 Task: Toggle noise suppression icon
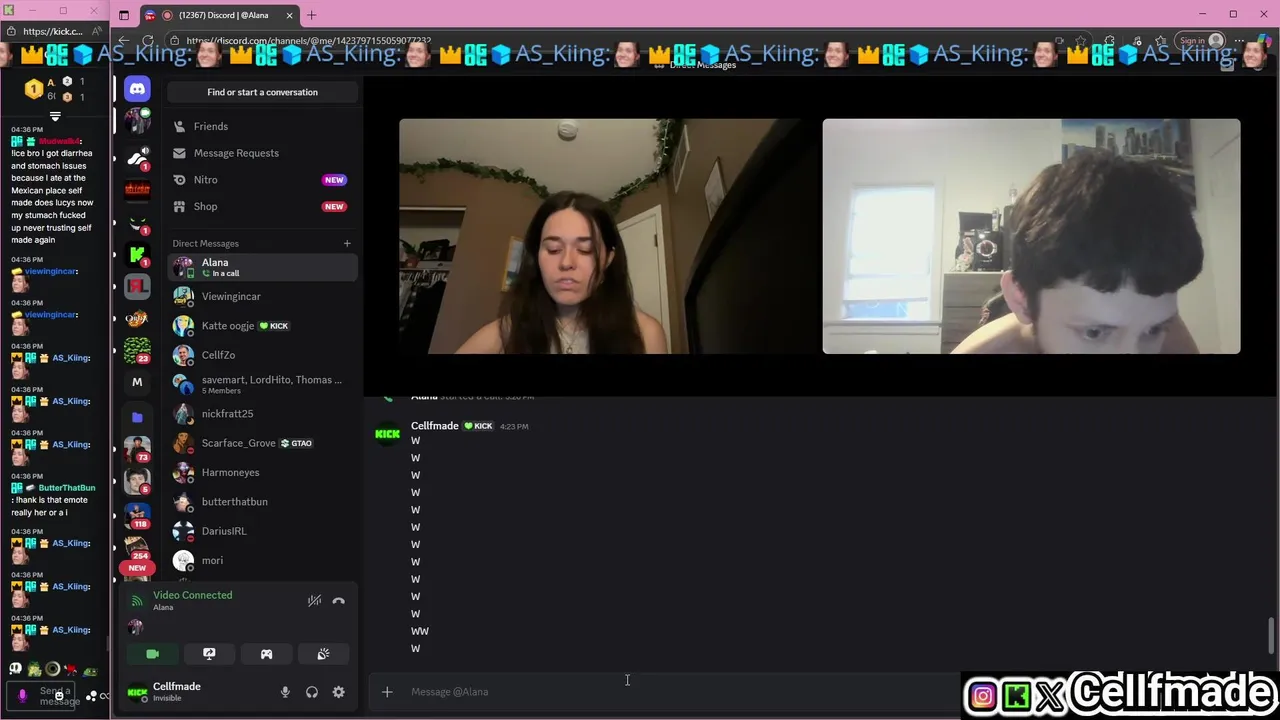click(314, 601)
